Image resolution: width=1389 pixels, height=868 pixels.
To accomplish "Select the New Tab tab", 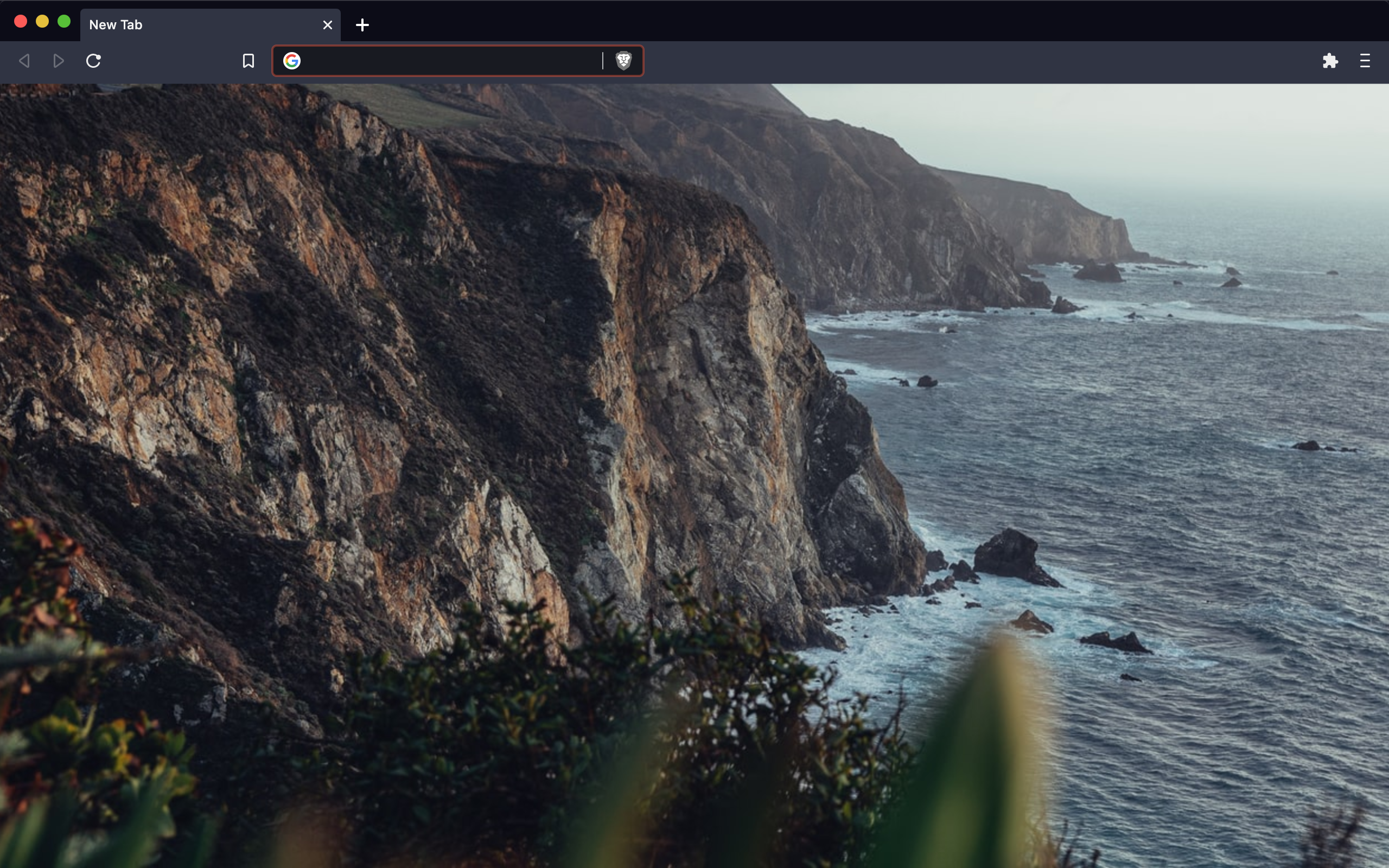I will click(210, 25).
